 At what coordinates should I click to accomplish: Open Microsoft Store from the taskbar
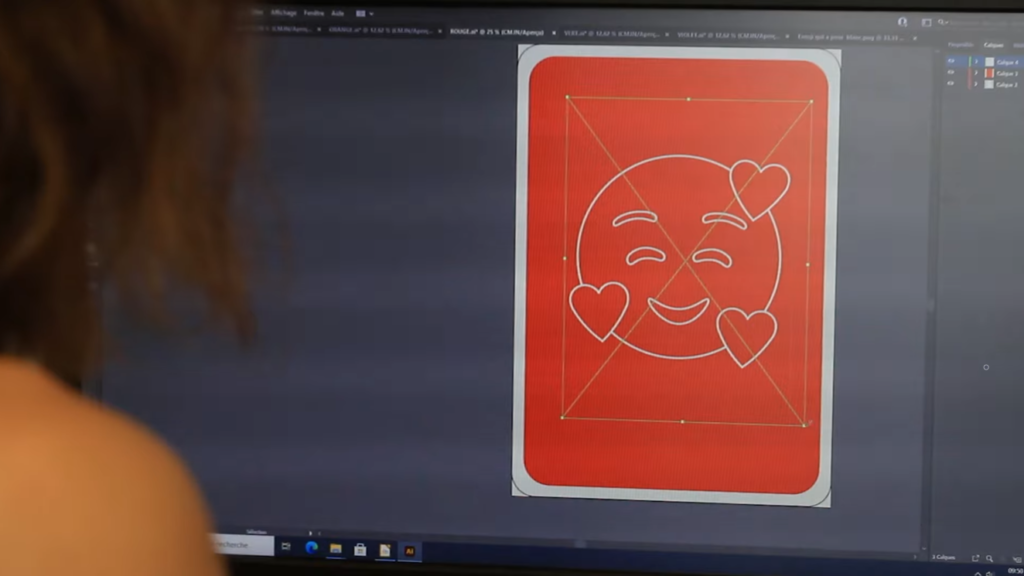click(x=360, y=550)
